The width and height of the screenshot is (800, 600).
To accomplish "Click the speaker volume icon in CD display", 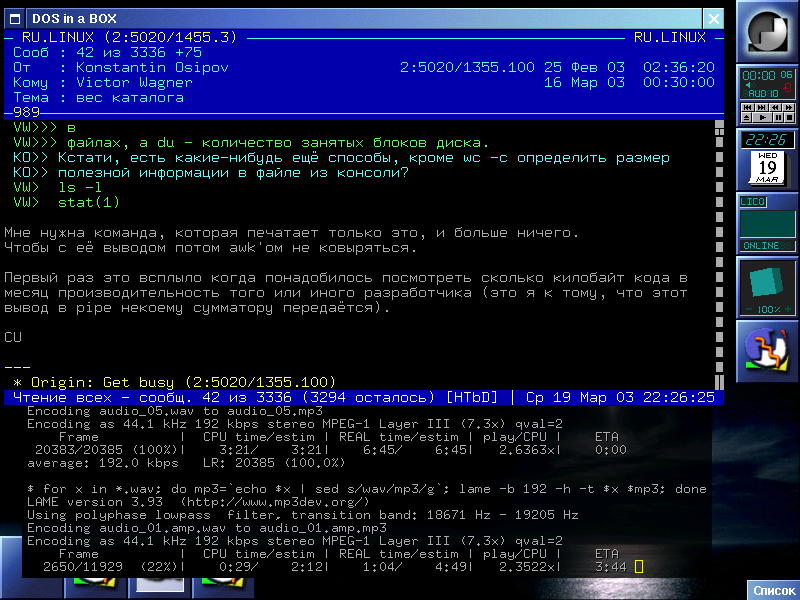I will pos(748,85).
